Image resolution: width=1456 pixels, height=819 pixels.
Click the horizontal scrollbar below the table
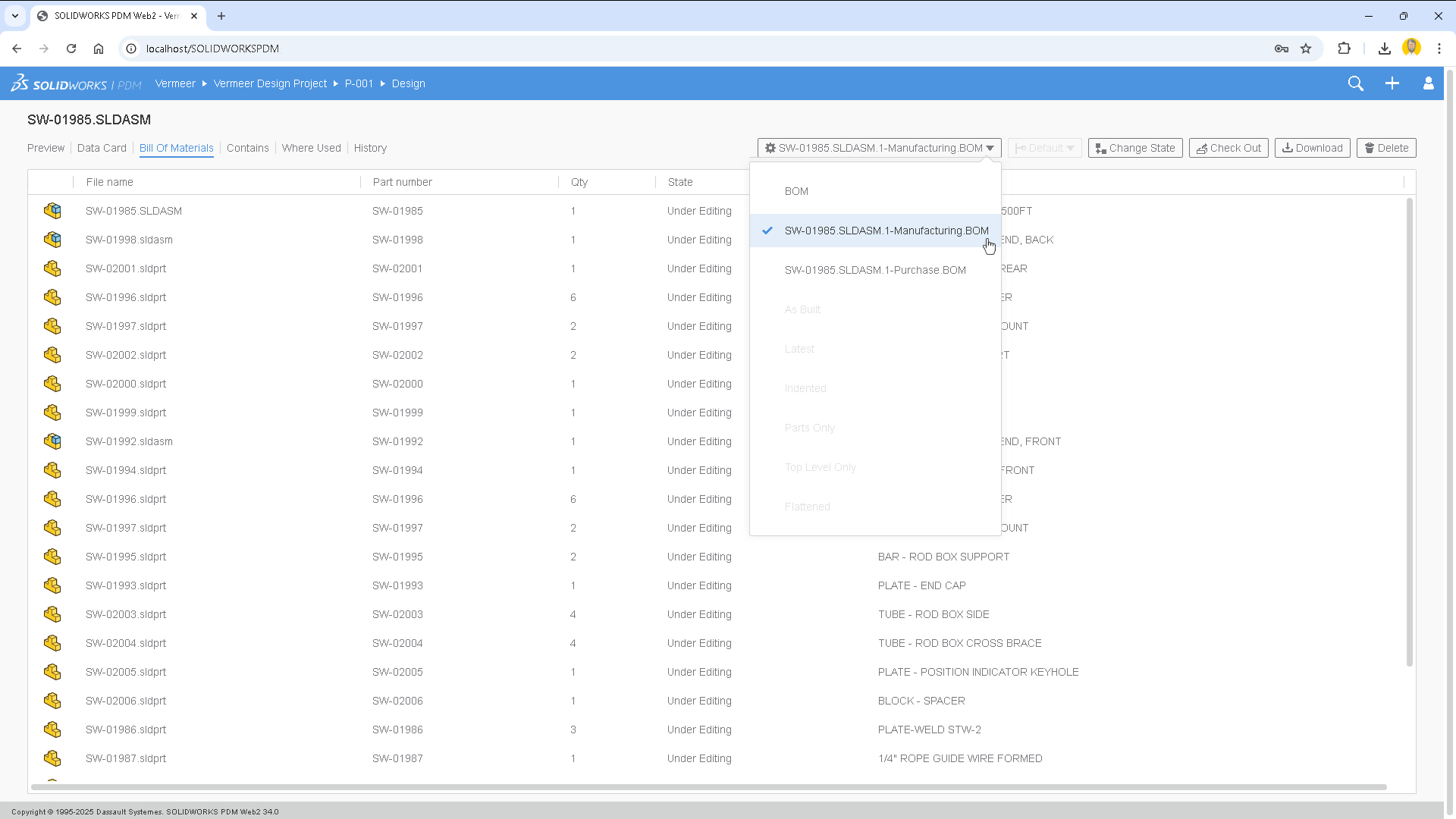point(708,787)
